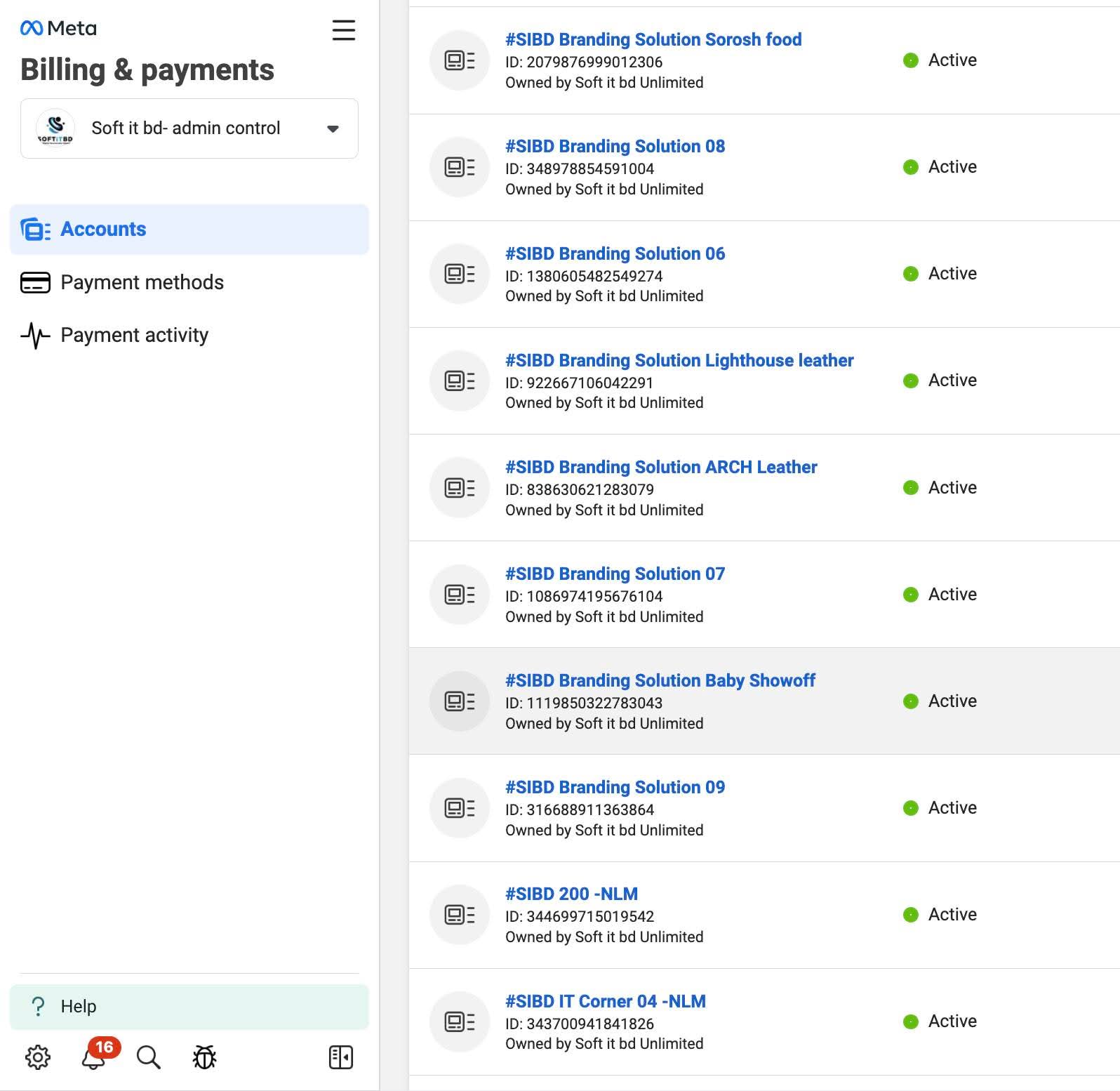Click Active status of Branding Solution 07
1120x1091 pixels.
(x=940, y=594)
